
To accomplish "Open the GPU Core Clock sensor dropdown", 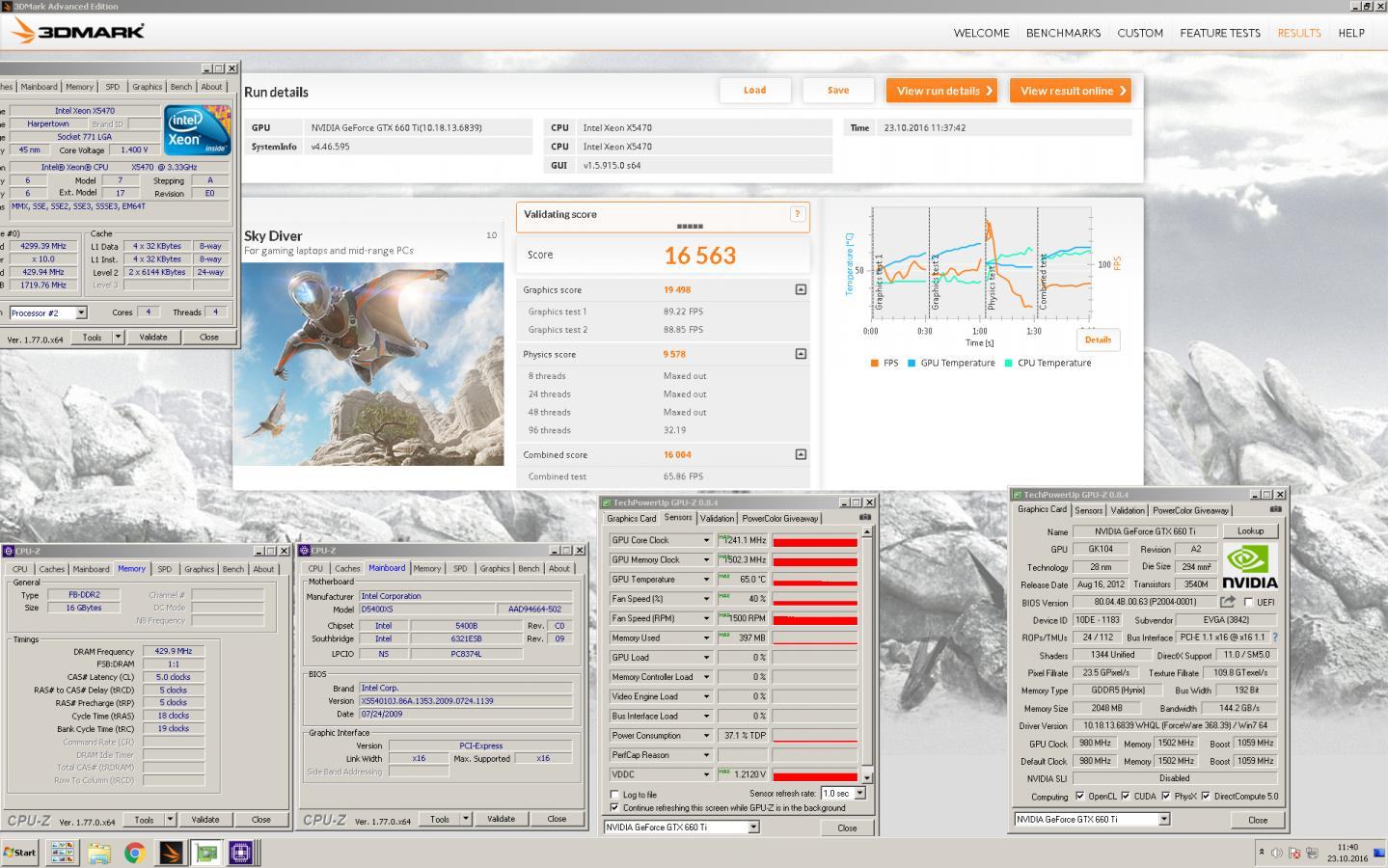I will coord(706,540).
